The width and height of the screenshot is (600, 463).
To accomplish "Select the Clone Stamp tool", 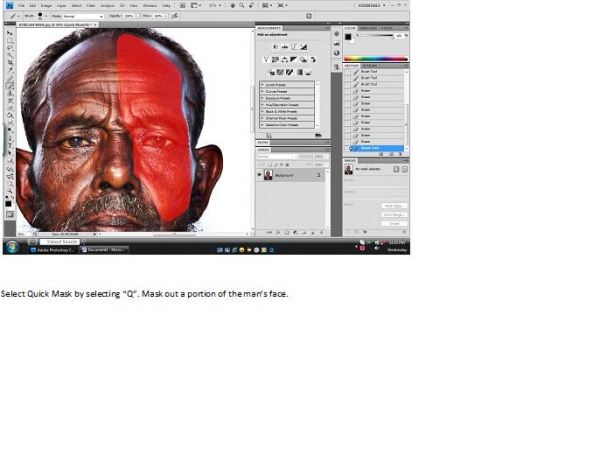I will [10, 93].
